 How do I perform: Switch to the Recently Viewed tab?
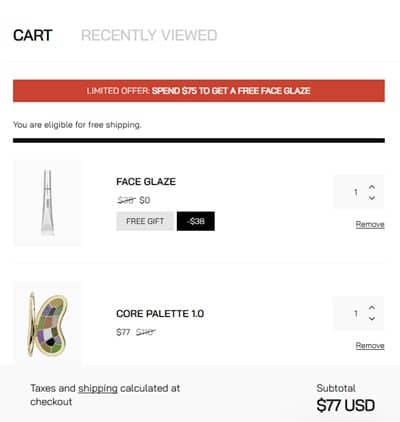[x=149, y=35]
